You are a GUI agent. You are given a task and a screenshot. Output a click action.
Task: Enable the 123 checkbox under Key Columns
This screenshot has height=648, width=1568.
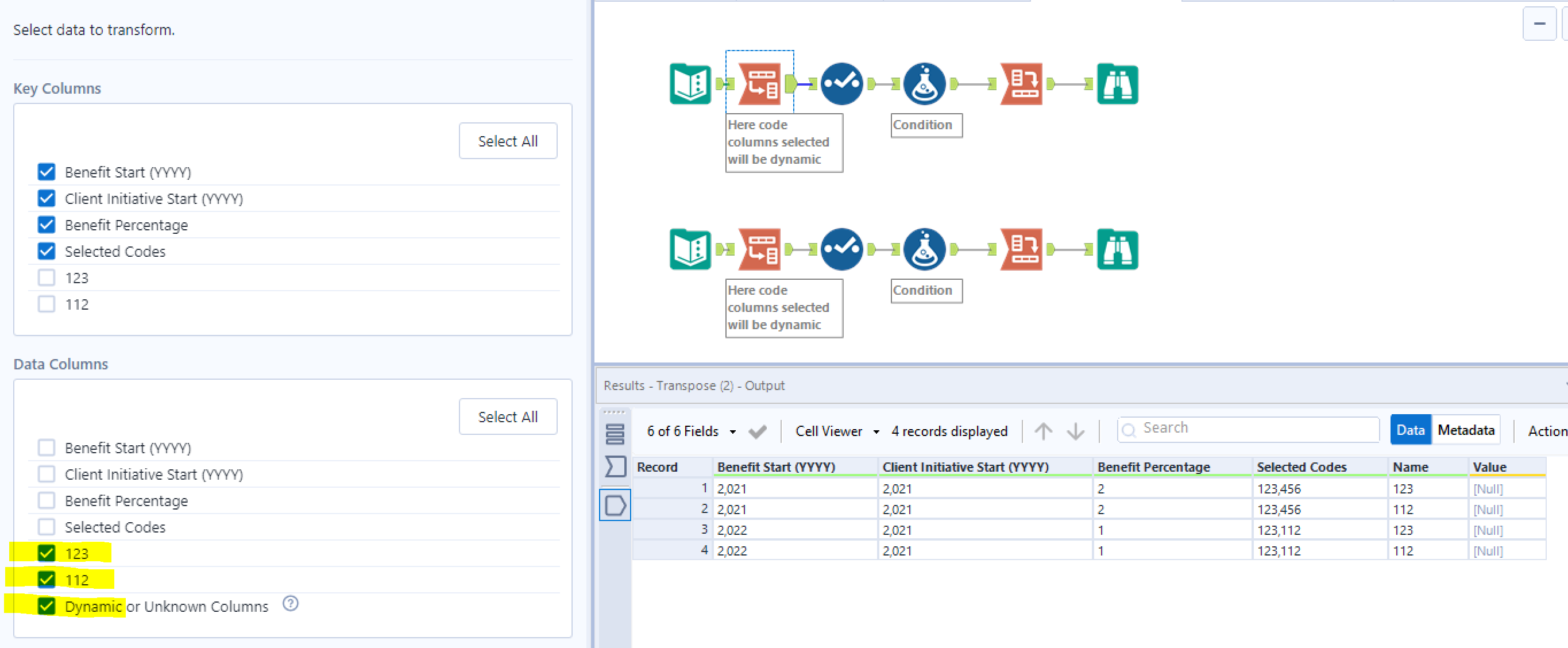[x=47, y=277]
